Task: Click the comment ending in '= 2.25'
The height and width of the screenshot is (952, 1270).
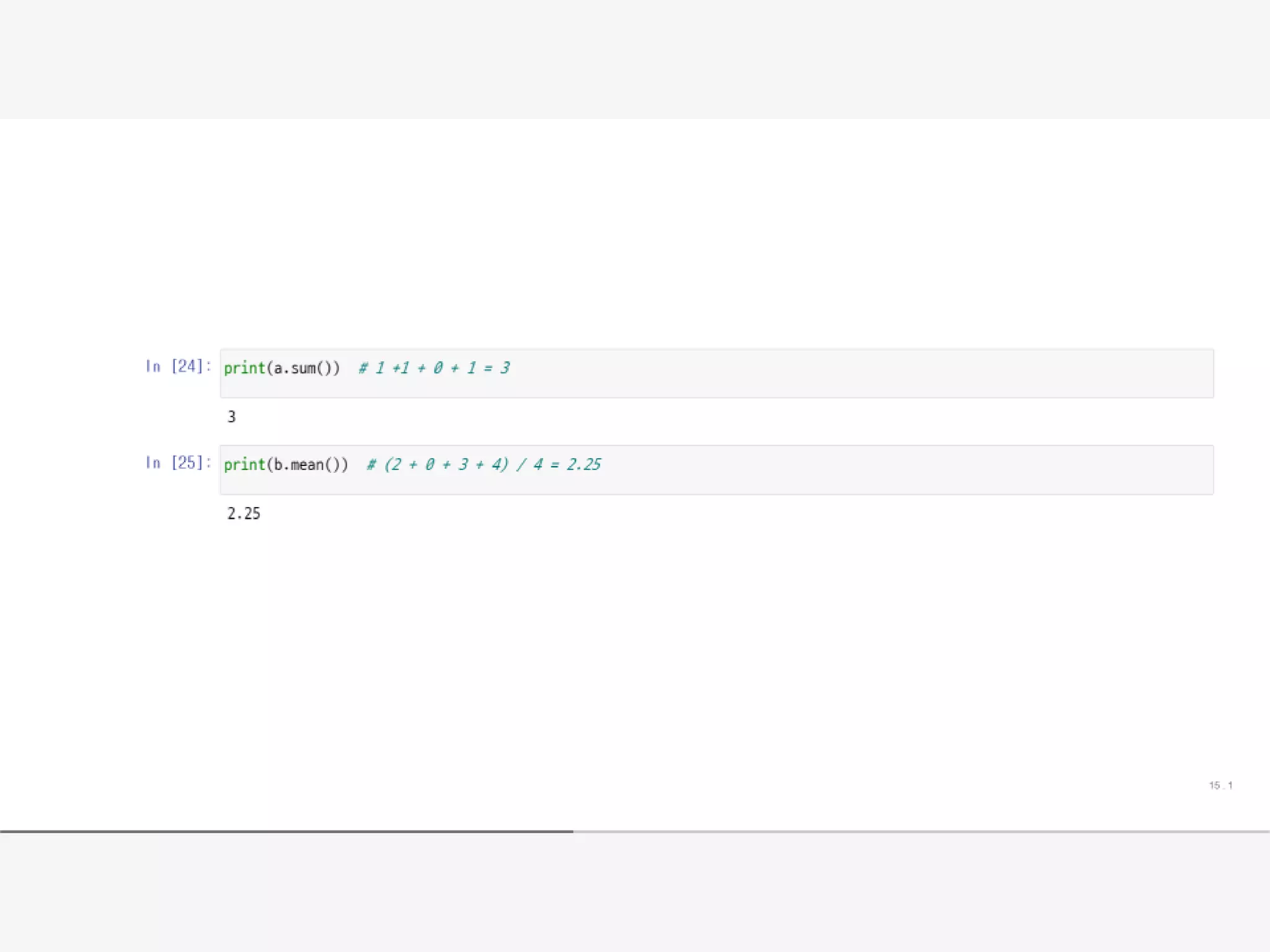Action: click(x=484, y=465)
